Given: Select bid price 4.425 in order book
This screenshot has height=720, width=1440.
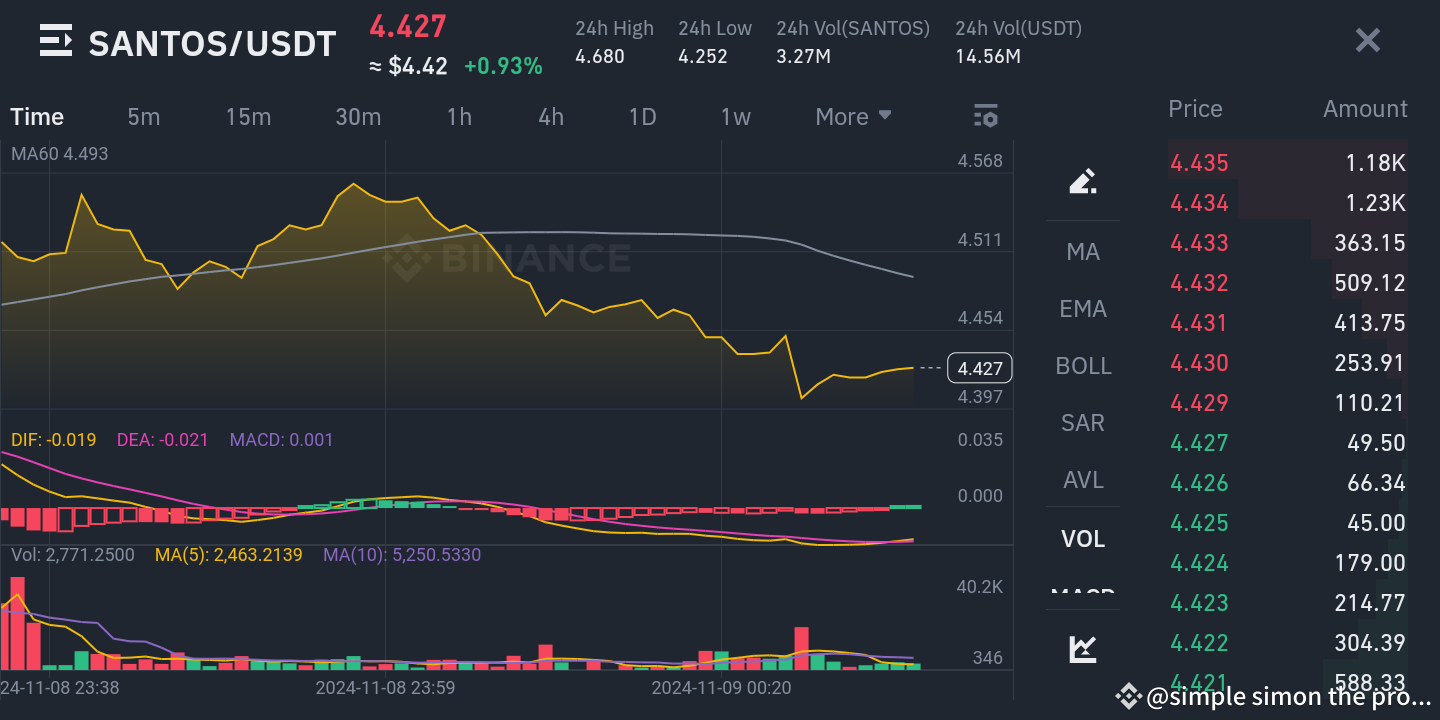Looking at the screenshot, I should (x=1199, y=523).
